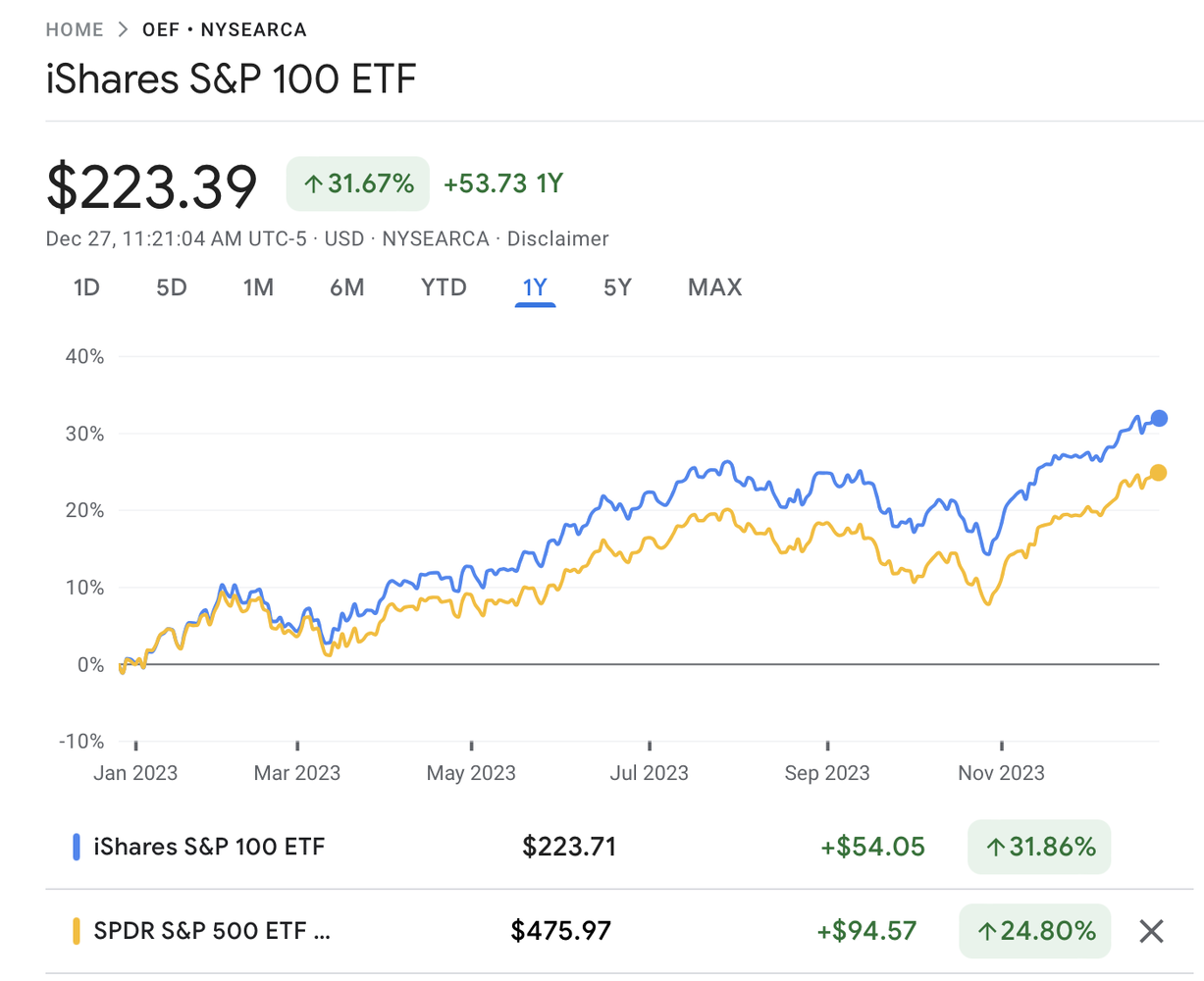Open the Disclaimer link

click(x=557, y=238)
